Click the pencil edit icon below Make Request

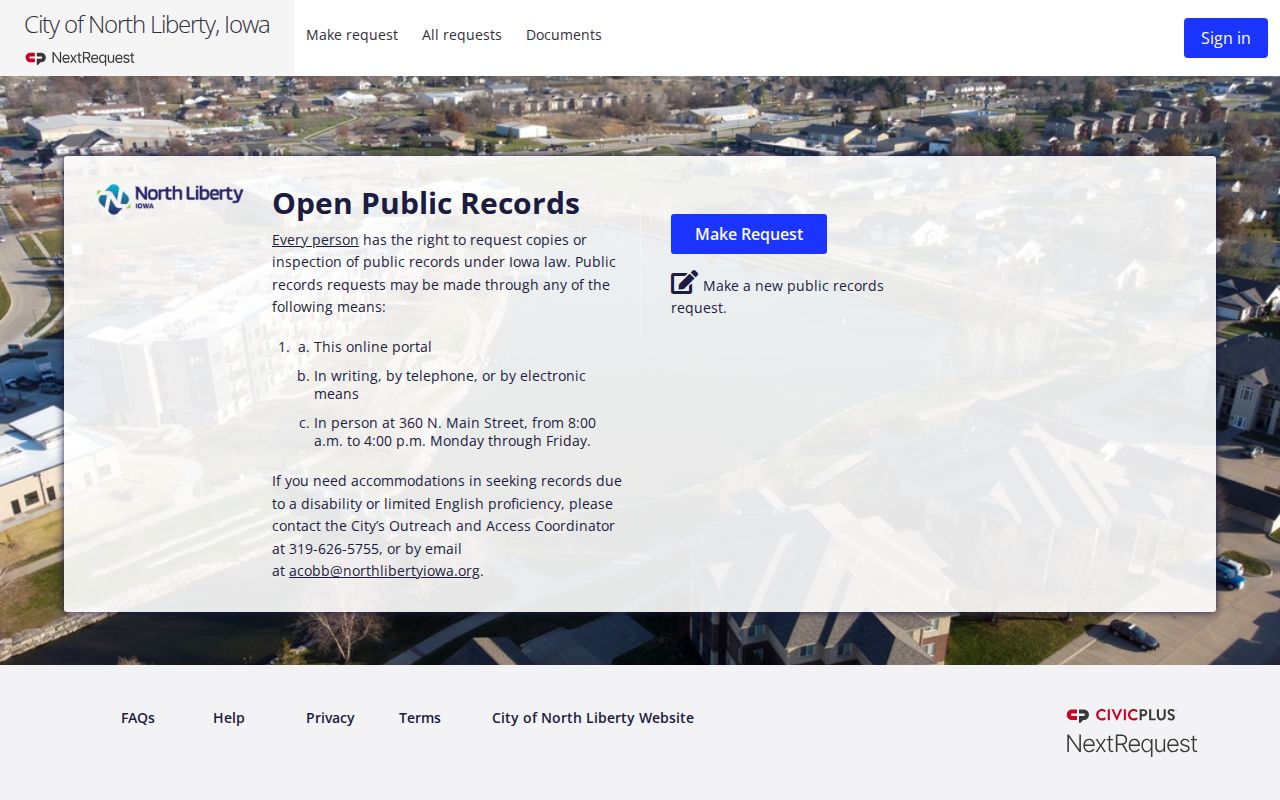(684, 283)
